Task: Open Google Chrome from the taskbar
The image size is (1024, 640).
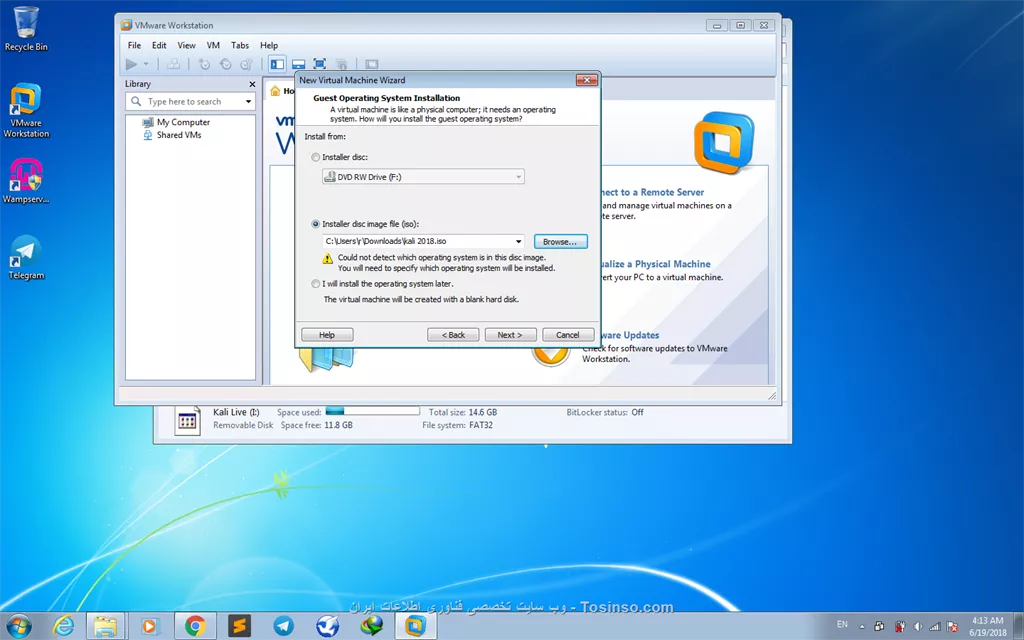Action: [x=195, y=626]
